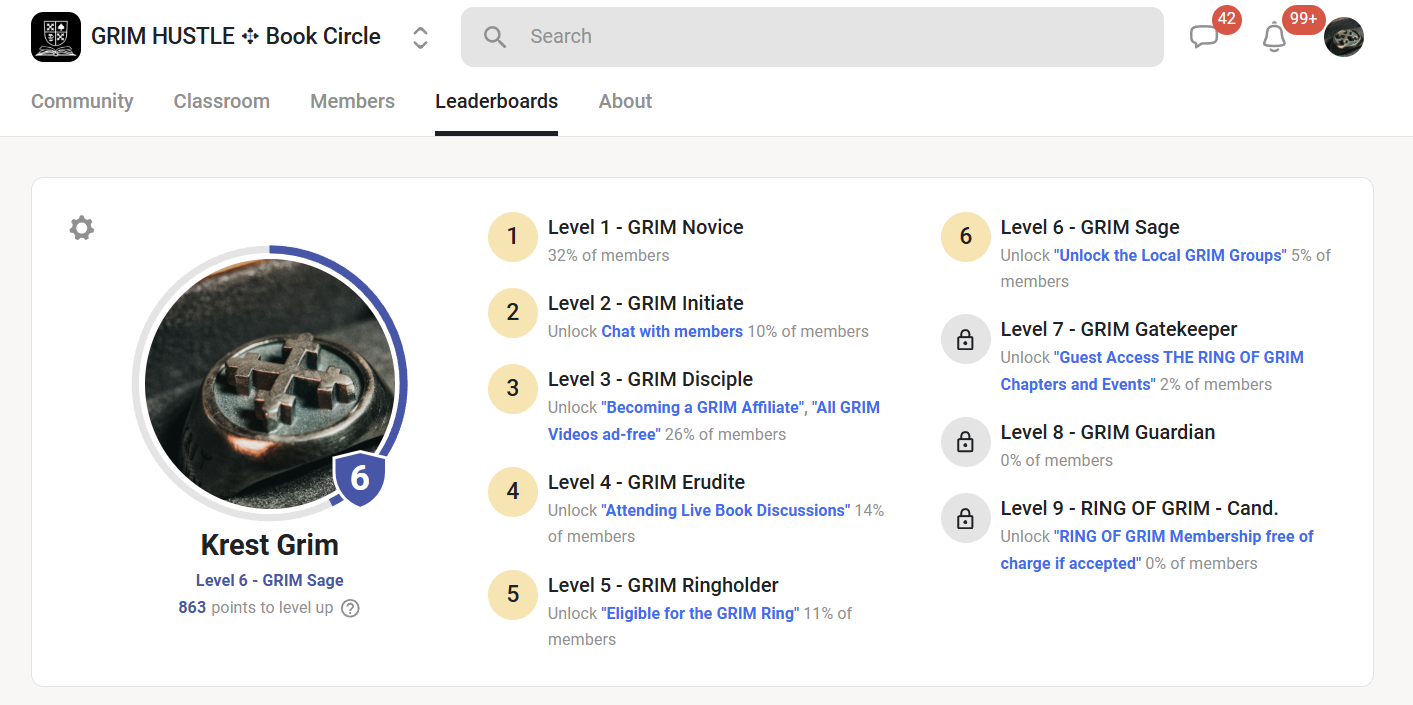Screen dimensions: 1413x705
Task: Click the Level 8 Guardian lock icon
Action: click(x=965, y=442)
